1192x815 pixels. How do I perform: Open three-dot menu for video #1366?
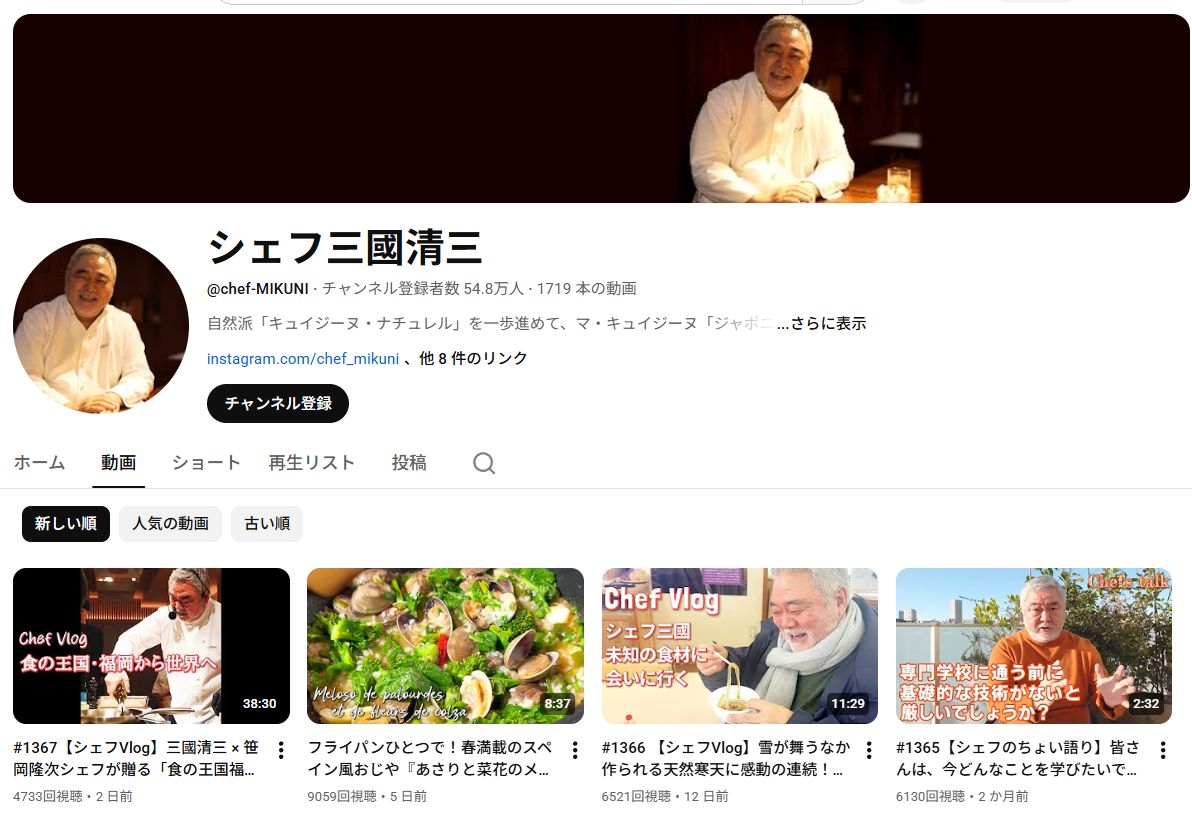coord(869,750)
